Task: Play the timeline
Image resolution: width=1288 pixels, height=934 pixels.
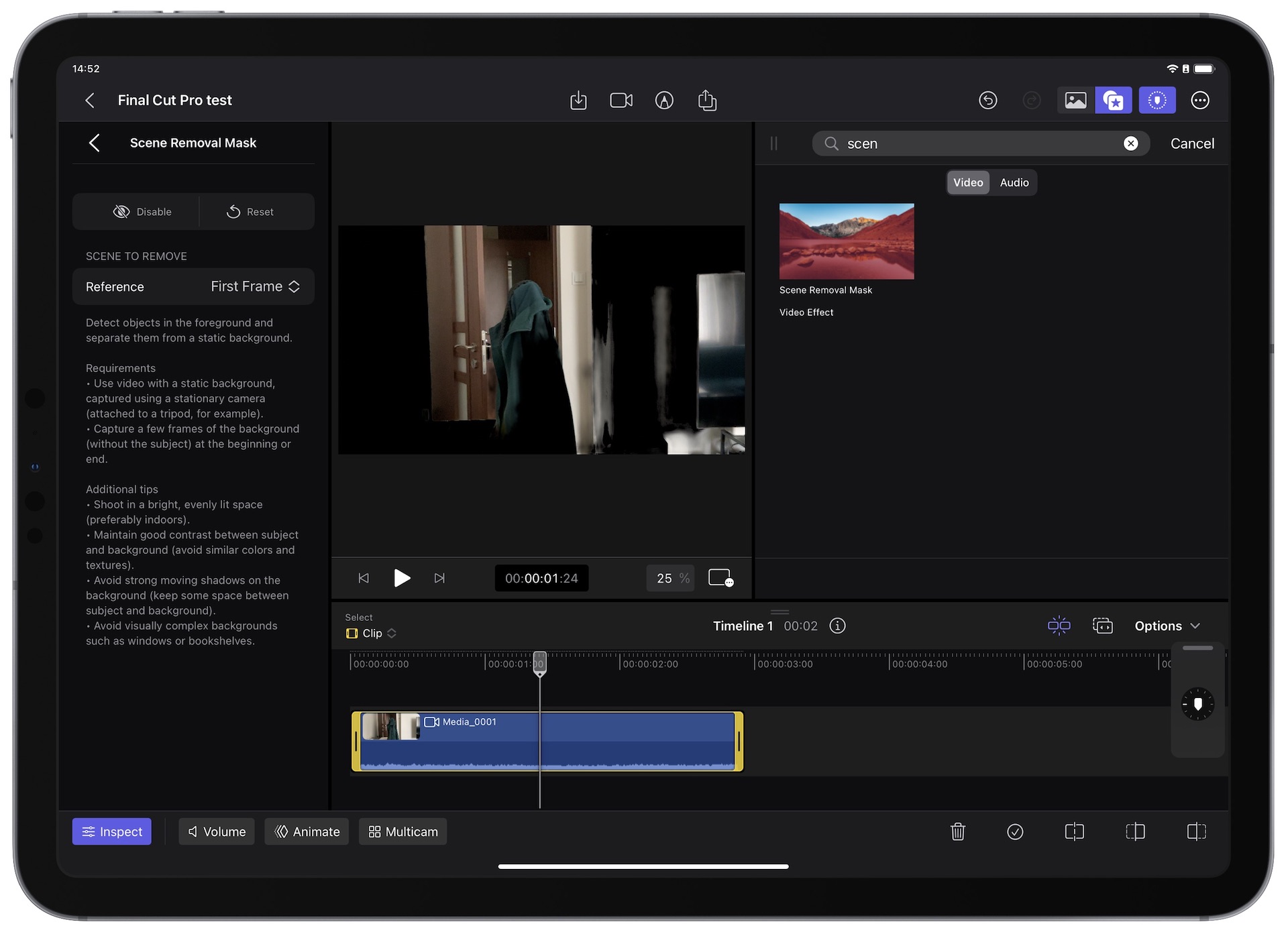Action: coord(402,578)
